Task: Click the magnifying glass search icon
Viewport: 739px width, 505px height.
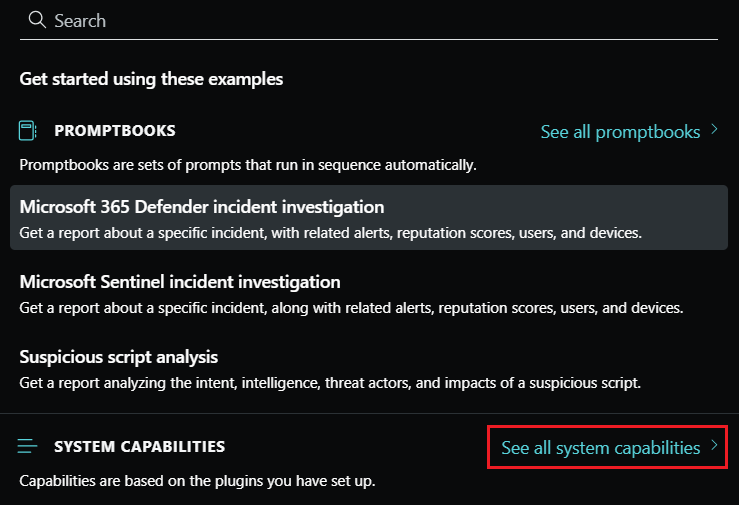Action: [37, 20]
